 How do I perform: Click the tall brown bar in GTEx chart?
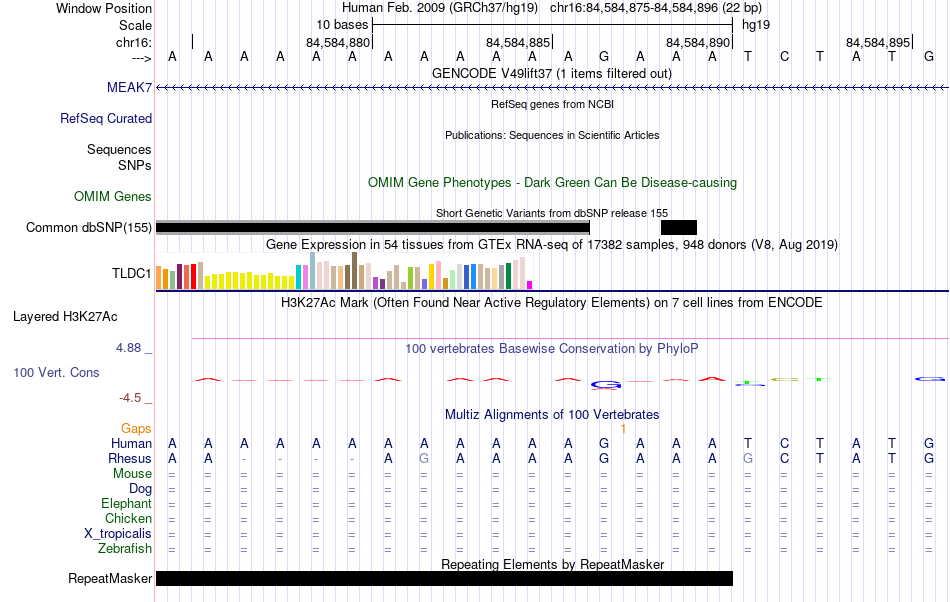tap(354, 271)
